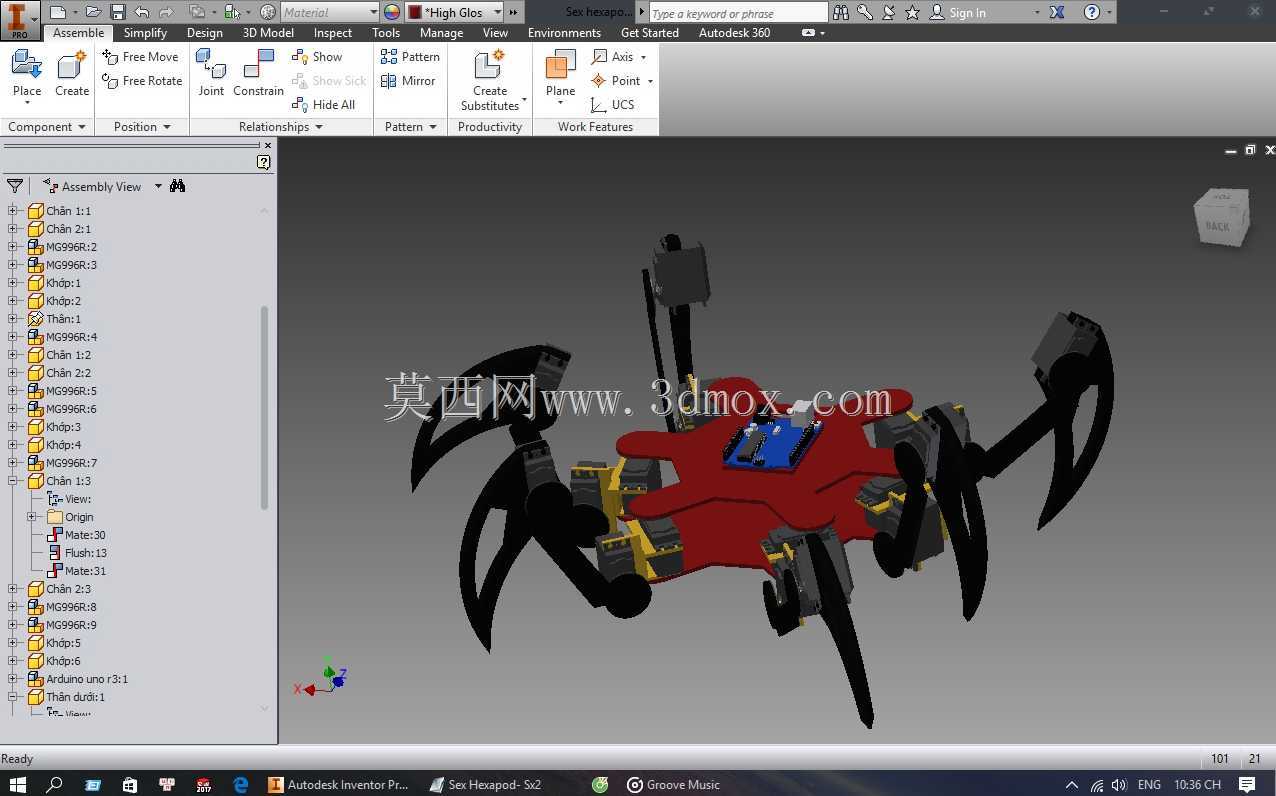The image size is (1276, 796).
Task: Click the browser panel help icon
Action: tap(264, 162)
